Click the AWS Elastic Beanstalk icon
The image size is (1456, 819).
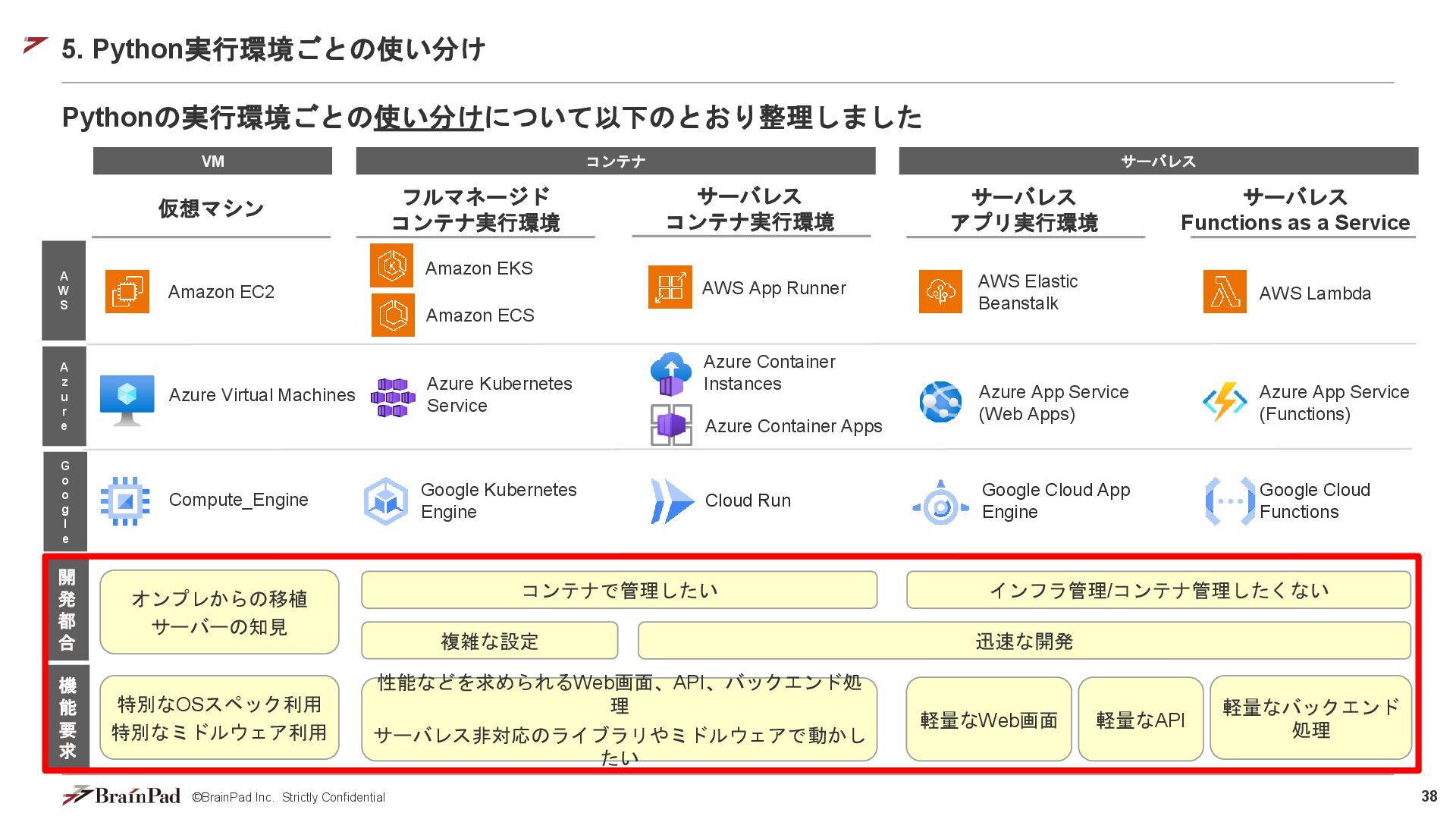point(940,291)
